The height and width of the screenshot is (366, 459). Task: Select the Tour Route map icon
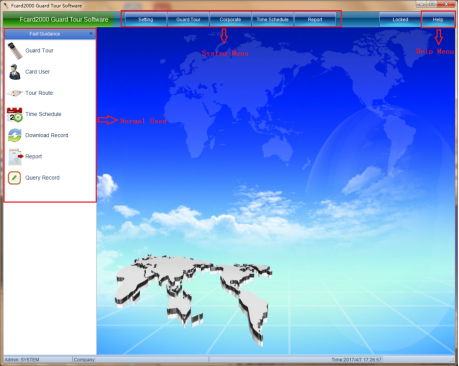(15, 93)
